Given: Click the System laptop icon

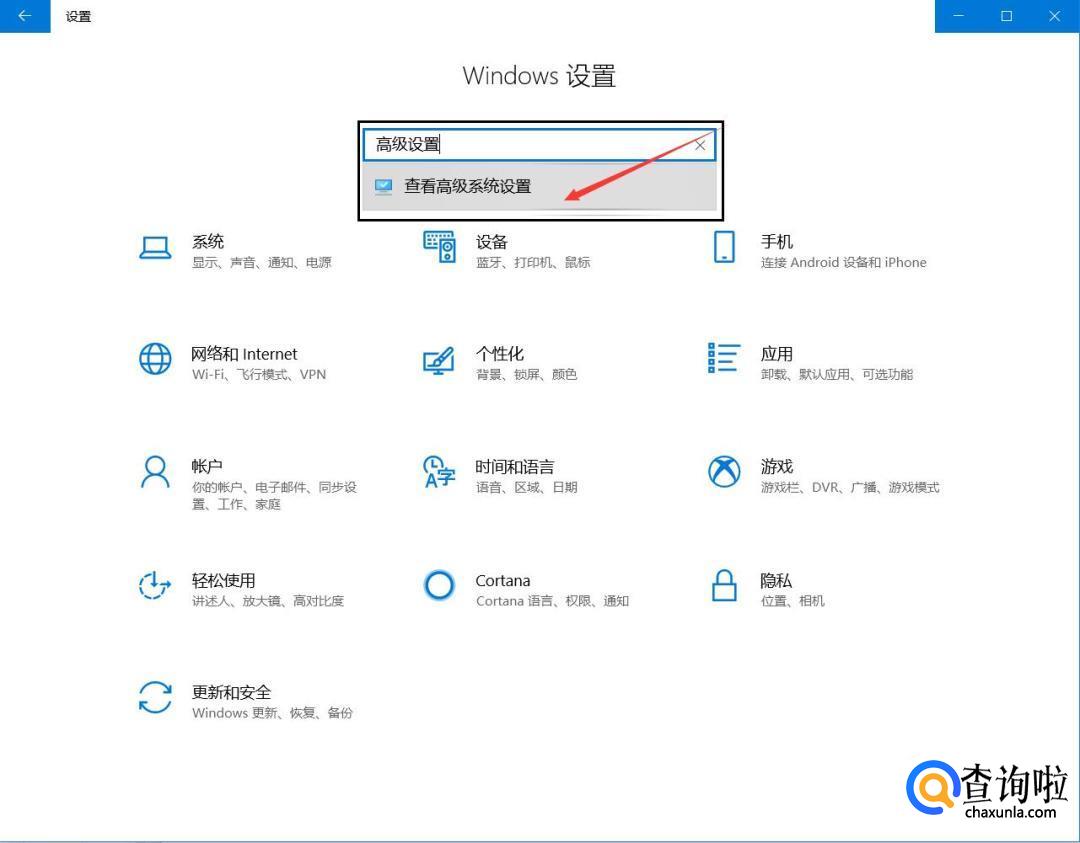Looking at the screenshot, I should [x=155, y=248].
